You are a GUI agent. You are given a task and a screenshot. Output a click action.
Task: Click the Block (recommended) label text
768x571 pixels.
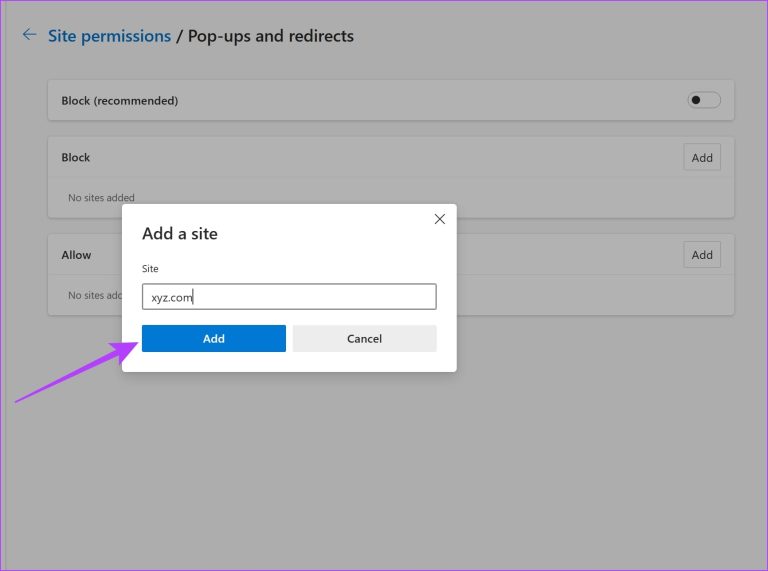120,101
